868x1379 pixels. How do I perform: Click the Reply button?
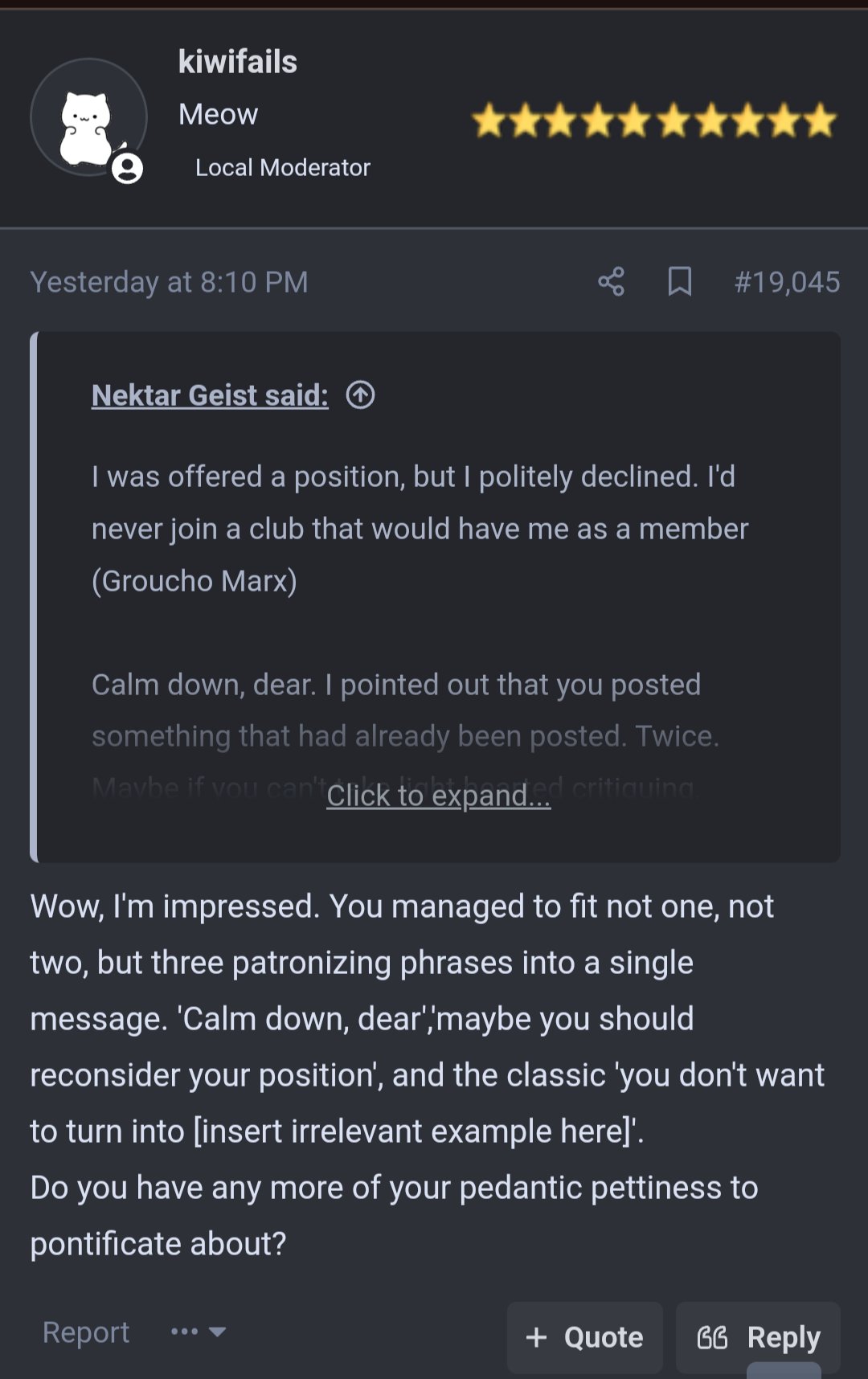point(758,1337)
